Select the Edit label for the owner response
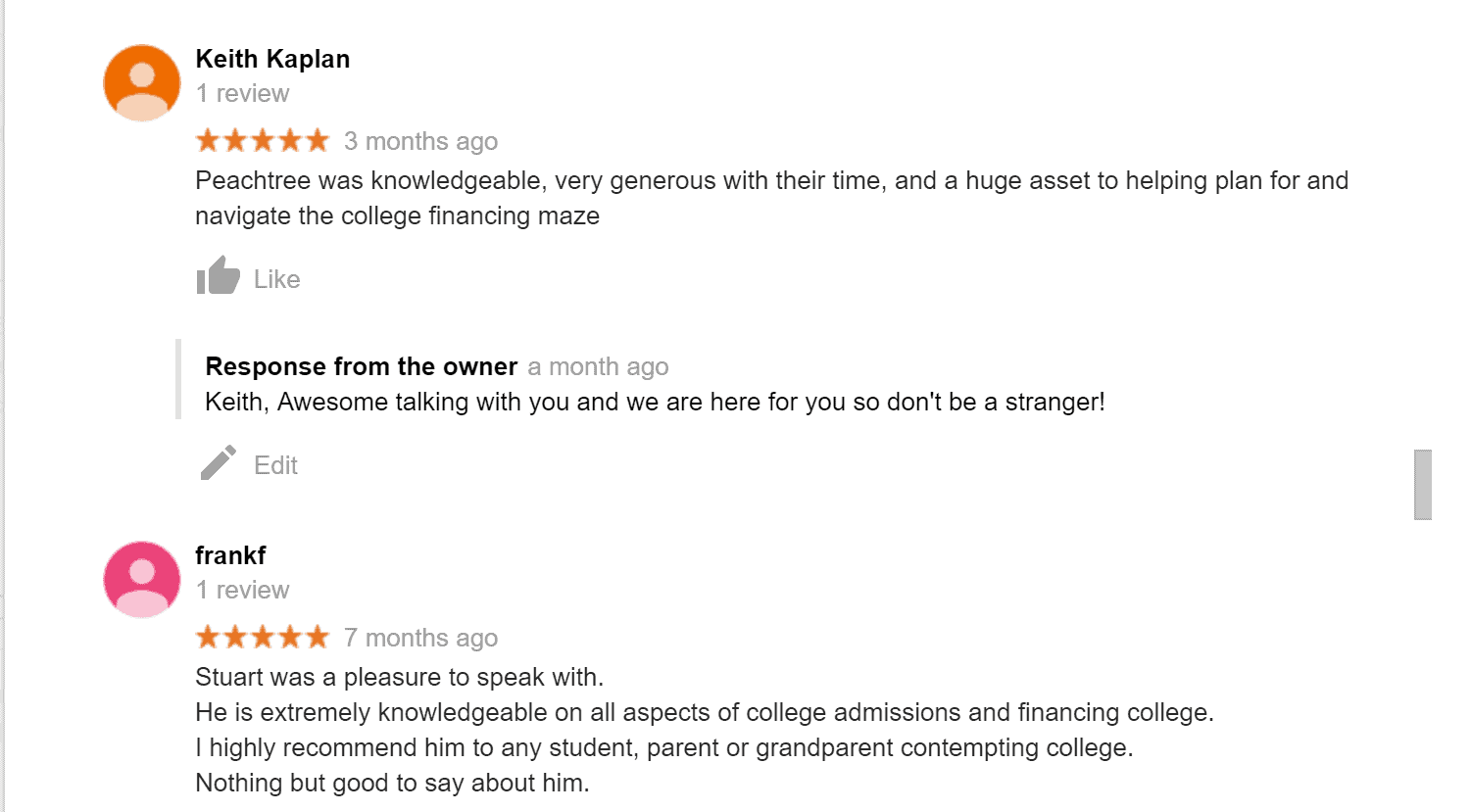The image size is (1471, 812). tap(275, 465)
